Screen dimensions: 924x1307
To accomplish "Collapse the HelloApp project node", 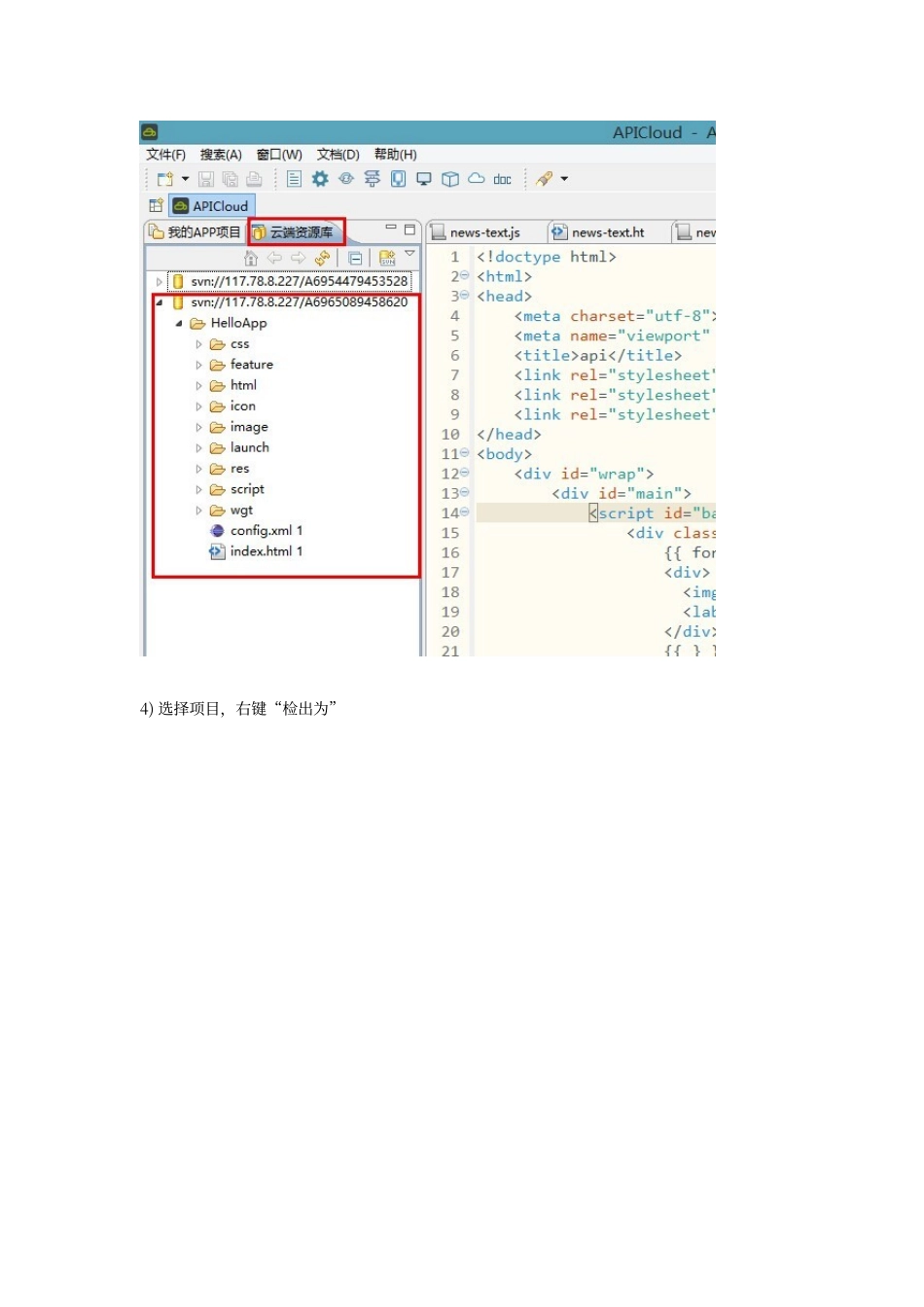I will pos(179,324).
